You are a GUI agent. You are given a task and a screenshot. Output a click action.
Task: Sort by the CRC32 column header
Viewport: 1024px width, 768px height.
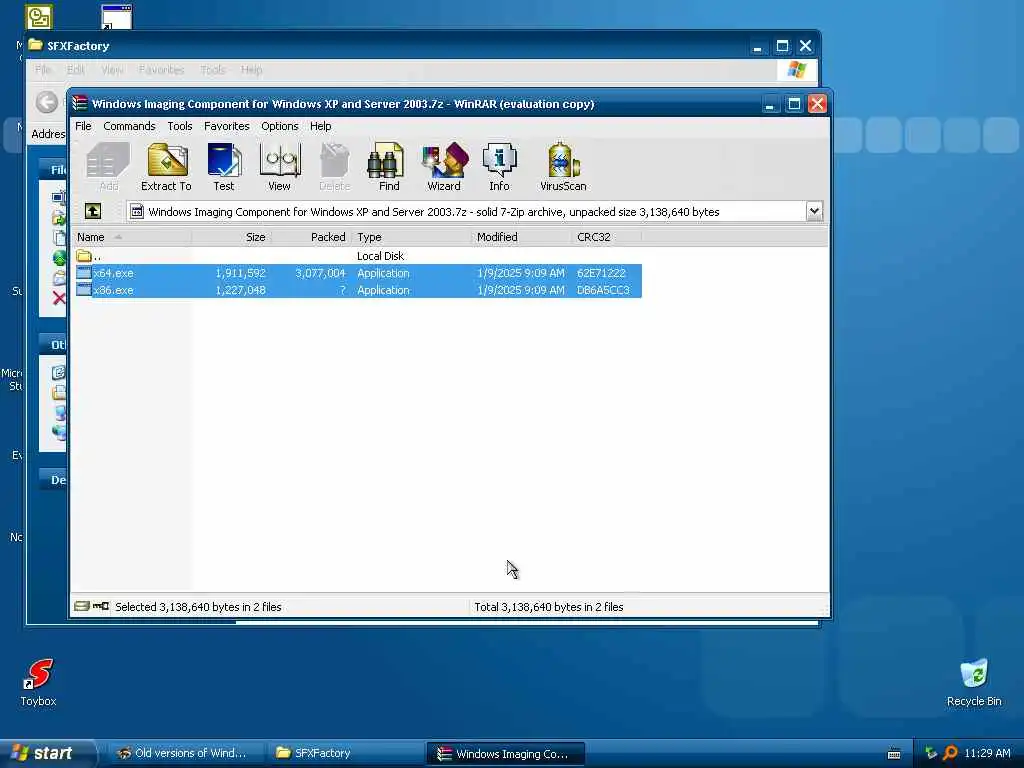click(x=606, y=237)
